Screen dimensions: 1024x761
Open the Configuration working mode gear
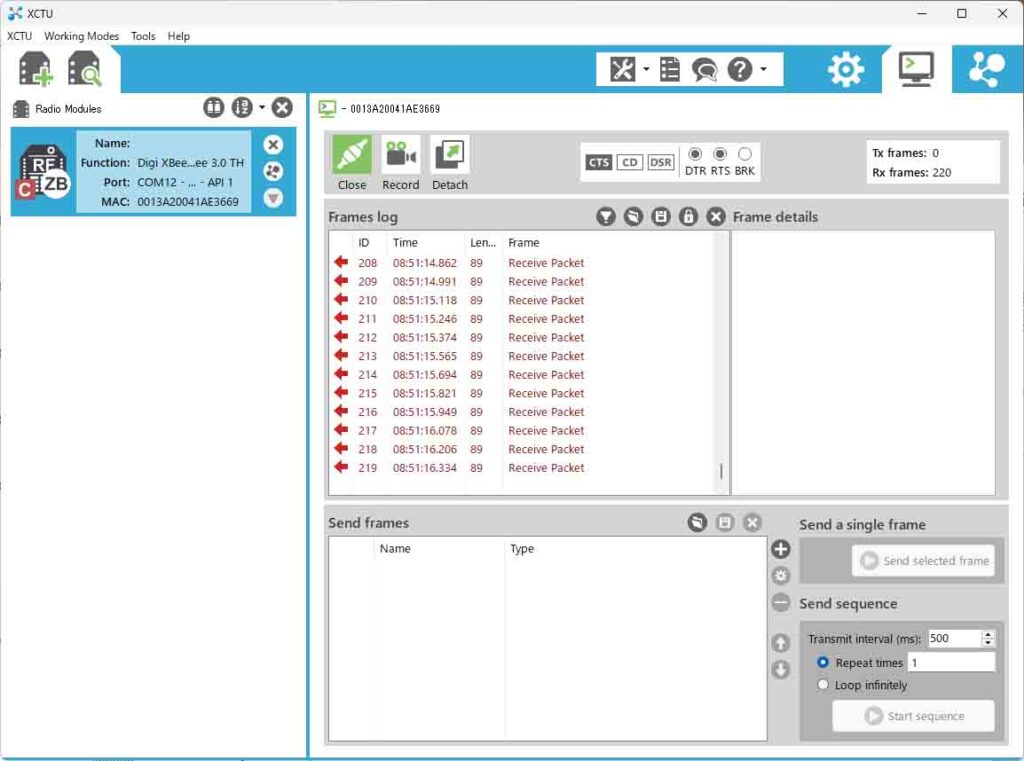[845, 69]
